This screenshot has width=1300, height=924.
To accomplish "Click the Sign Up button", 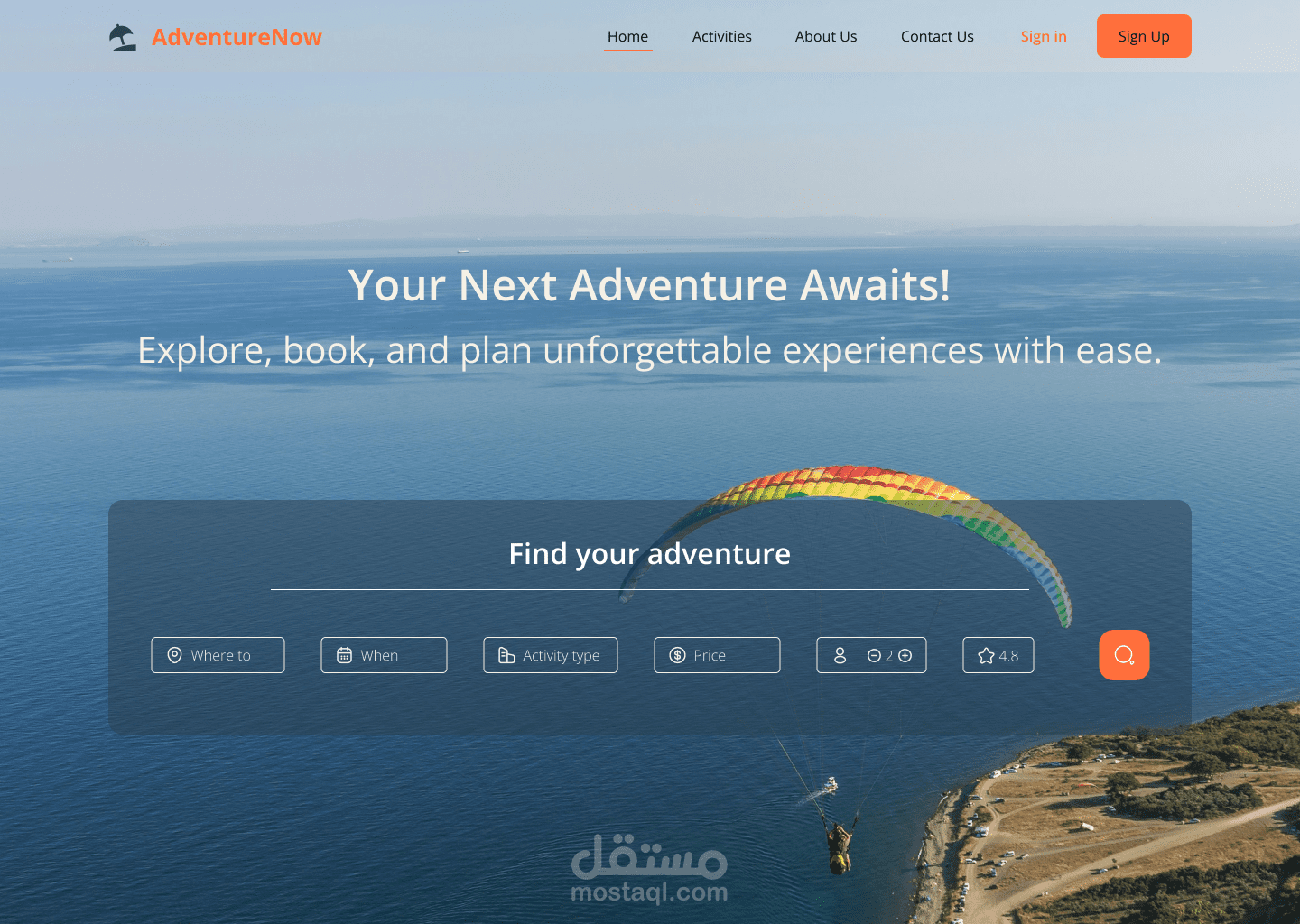I will tap(1144, 36).
